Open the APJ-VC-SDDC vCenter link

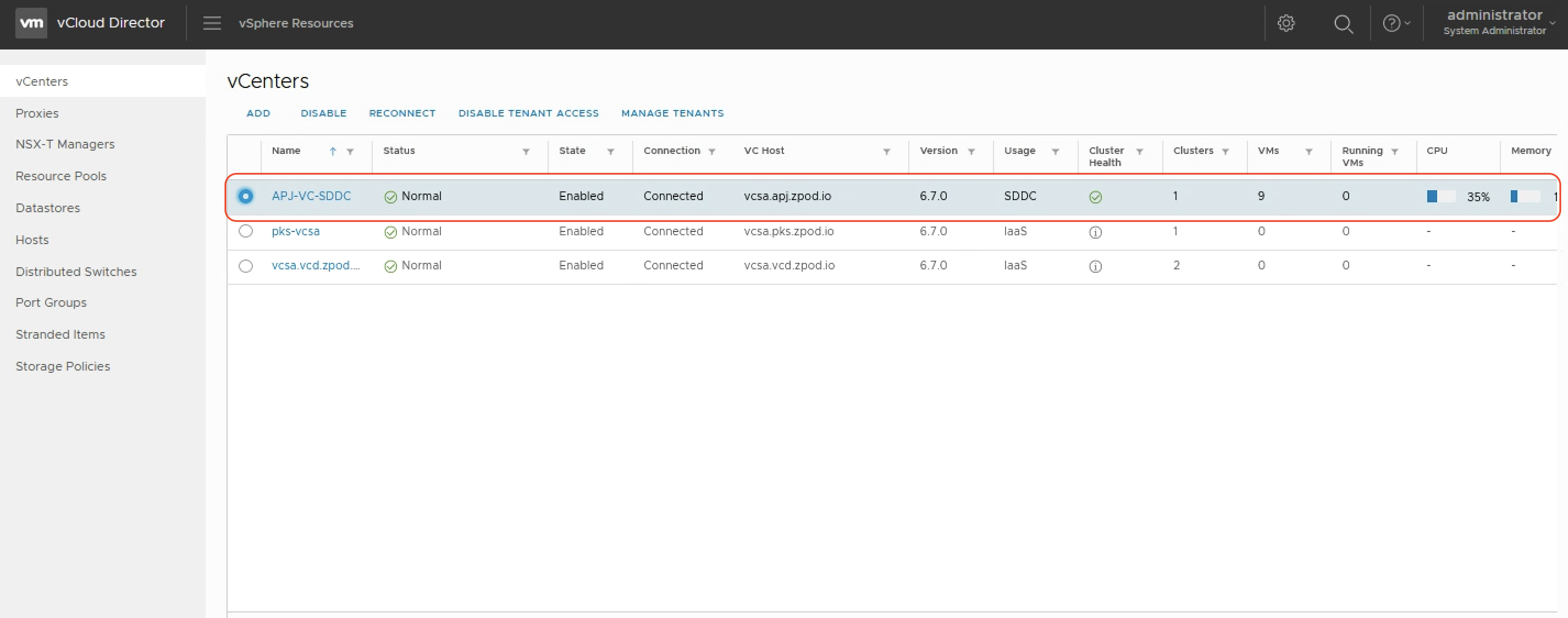pos(311,196)
